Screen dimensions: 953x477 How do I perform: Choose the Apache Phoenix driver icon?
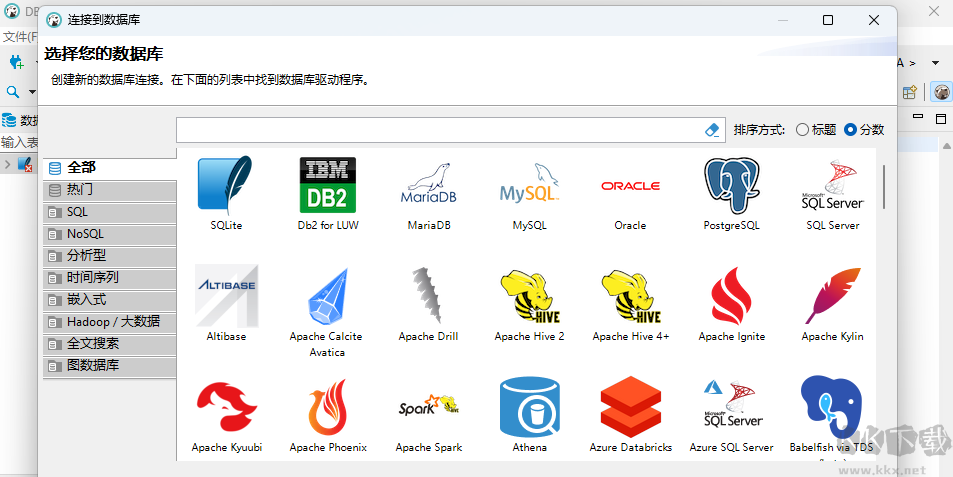(328, 407)
